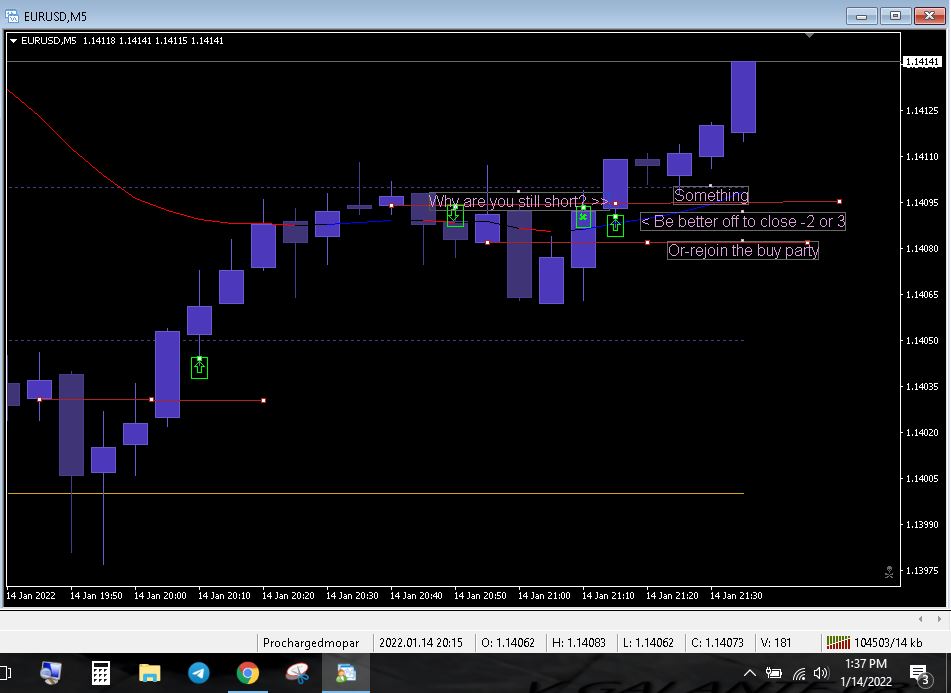Click the 1.13975 price axis label
Viewport: 951px width, 693px height.
(x=922, y=571)
